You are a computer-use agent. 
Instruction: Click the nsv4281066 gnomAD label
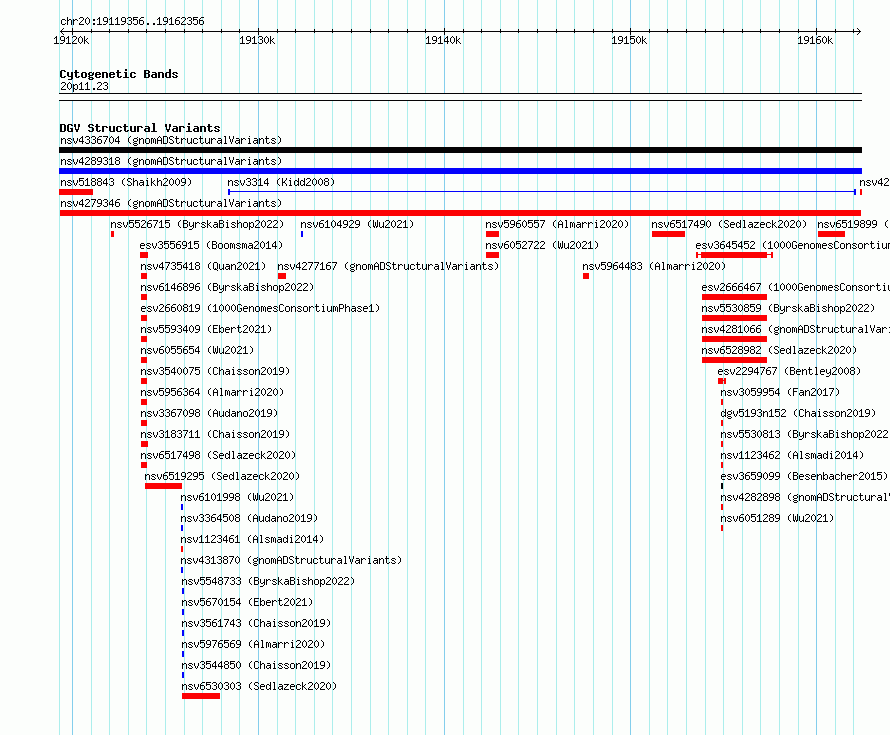point(795,329)
